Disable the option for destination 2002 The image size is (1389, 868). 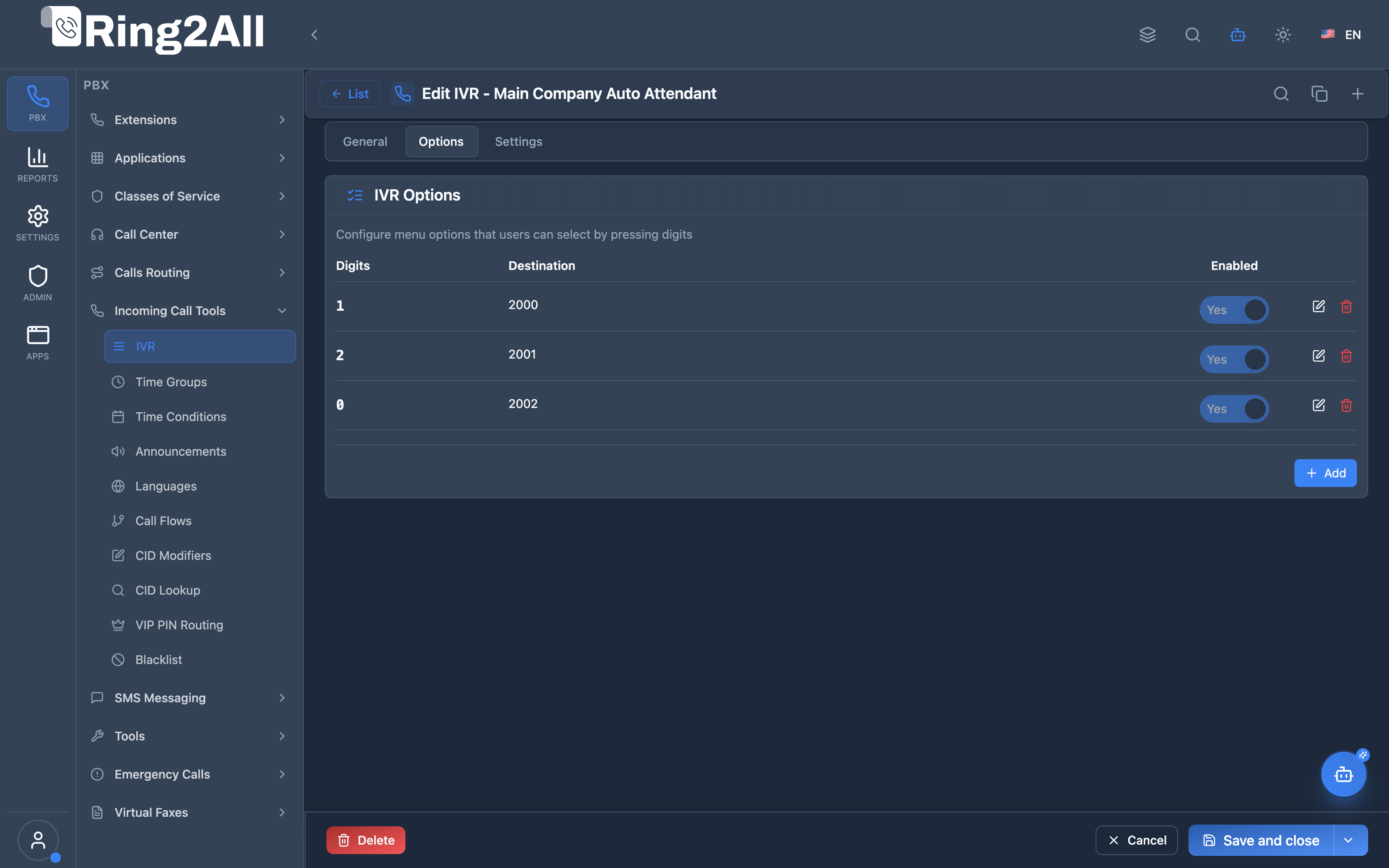click(1234, 409)
